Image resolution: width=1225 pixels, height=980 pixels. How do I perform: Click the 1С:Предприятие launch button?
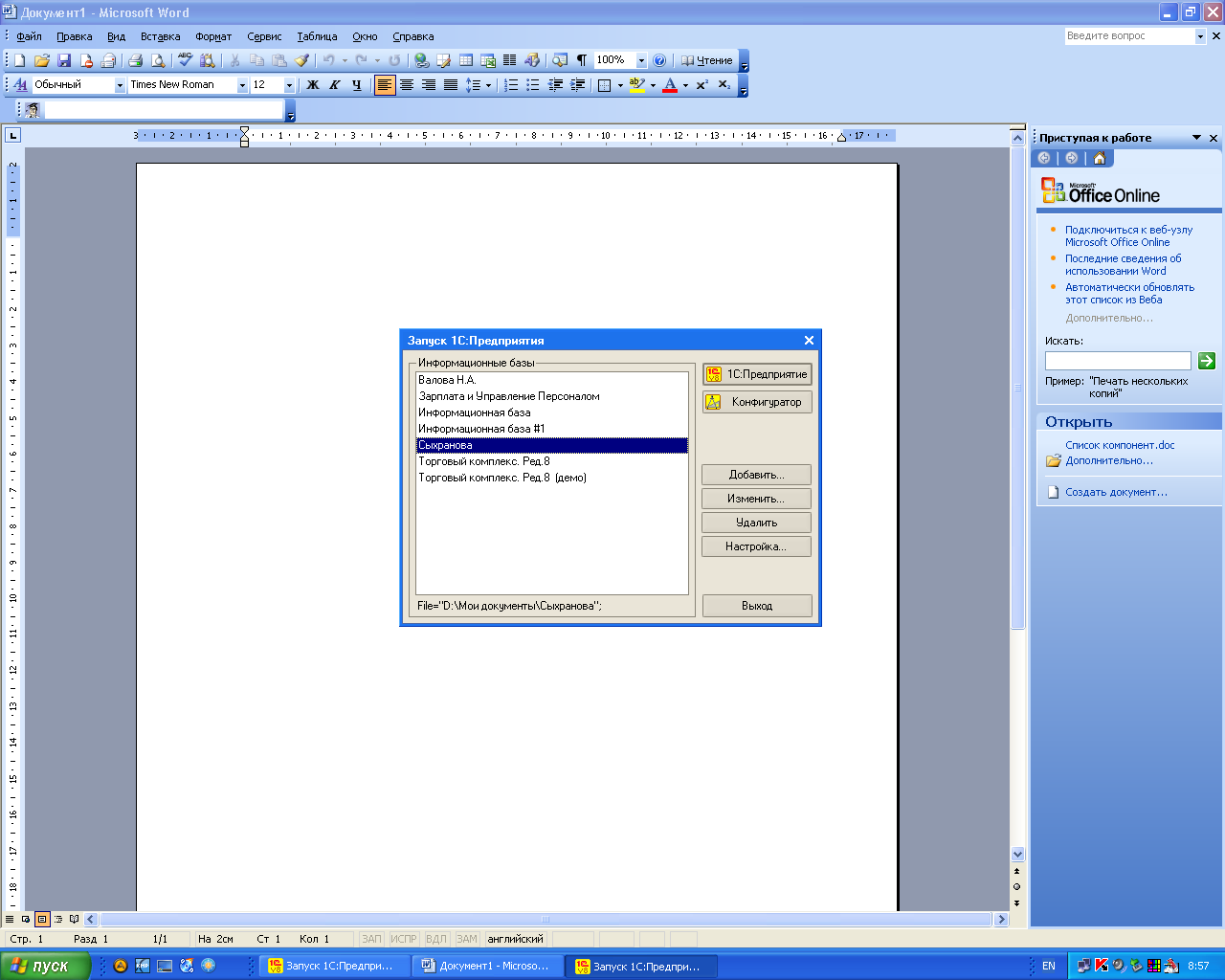click(x=757, y=374)
